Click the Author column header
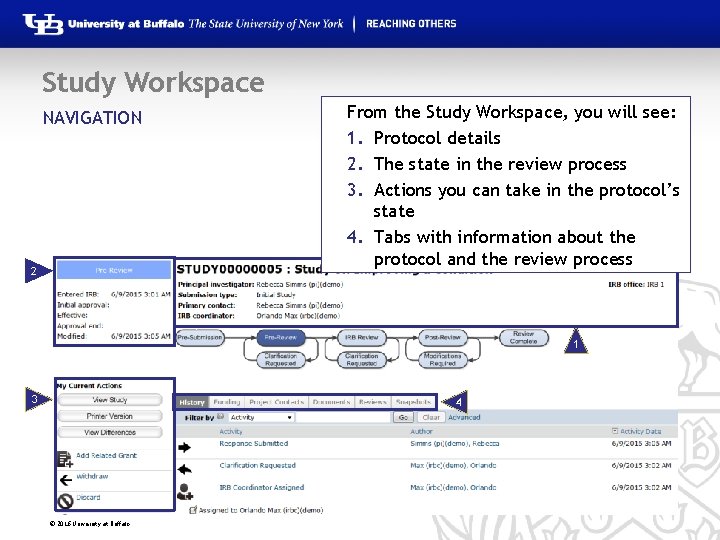Image resolution: width=720 pixels, height=540 pixels. coord(421,432)
